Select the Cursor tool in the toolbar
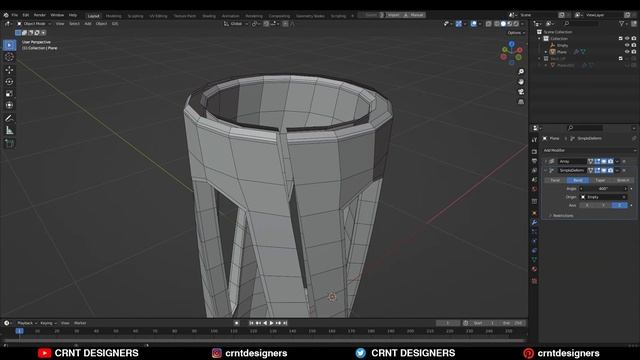640x360 pixels. click(9, 57)
